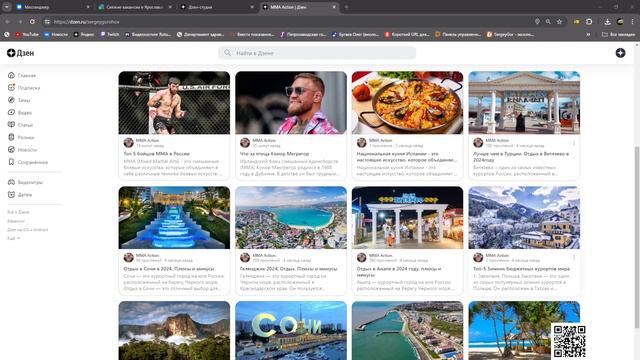This screenshot has width=640, height=360.
Task: Bookmark this page with the star icon
Action: (x=559, y=22)
